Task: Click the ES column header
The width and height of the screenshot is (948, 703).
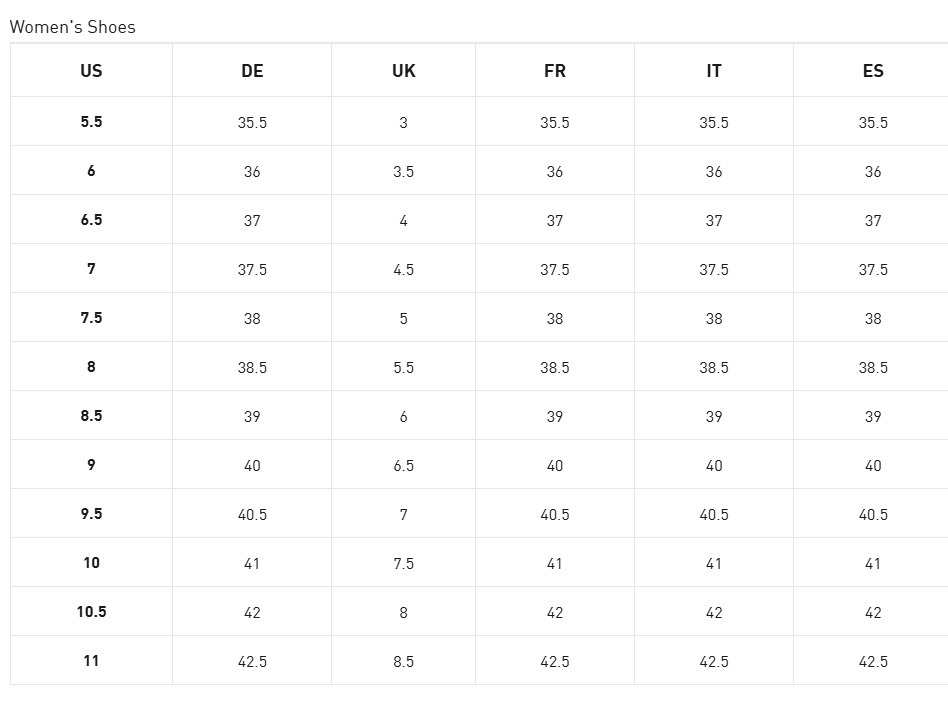Action: pyautogui.click(x=873, y=71)
